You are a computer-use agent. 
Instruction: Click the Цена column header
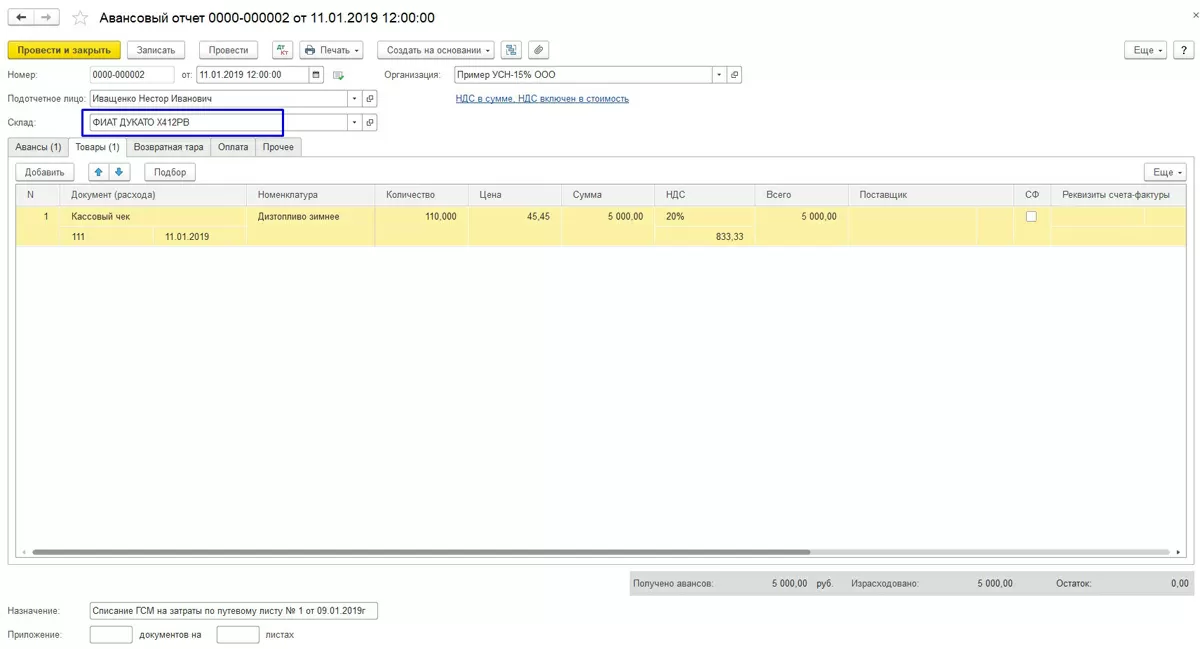(x=514, y=195)
